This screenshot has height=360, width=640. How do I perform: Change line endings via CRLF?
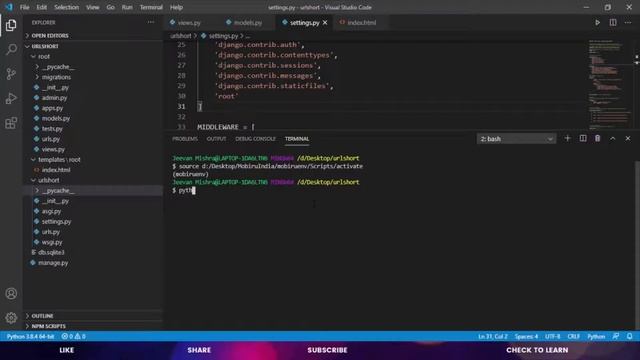point(573,336)
